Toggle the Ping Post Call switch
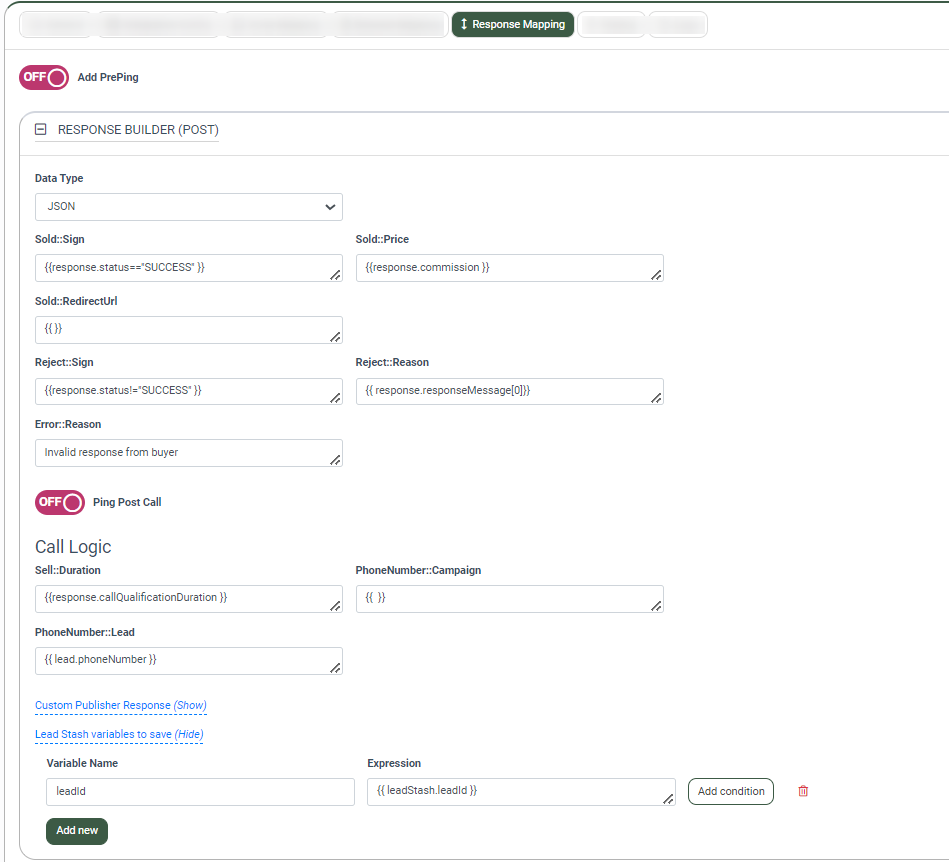 [59, 502]
